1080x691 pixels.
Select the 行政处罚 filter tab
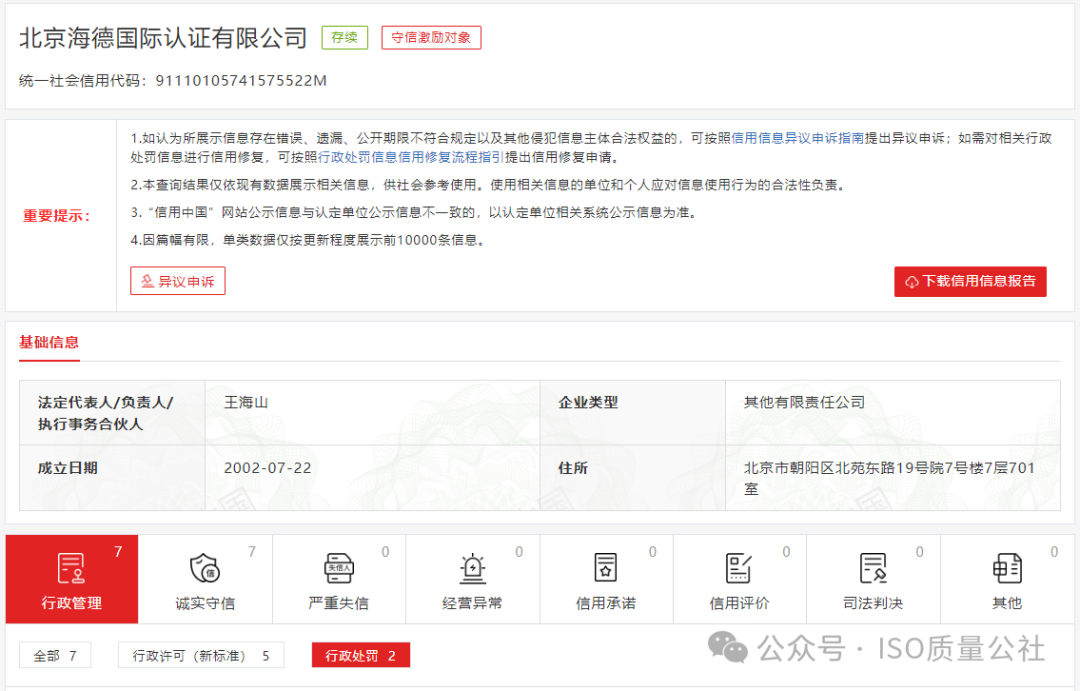[360, 655]
